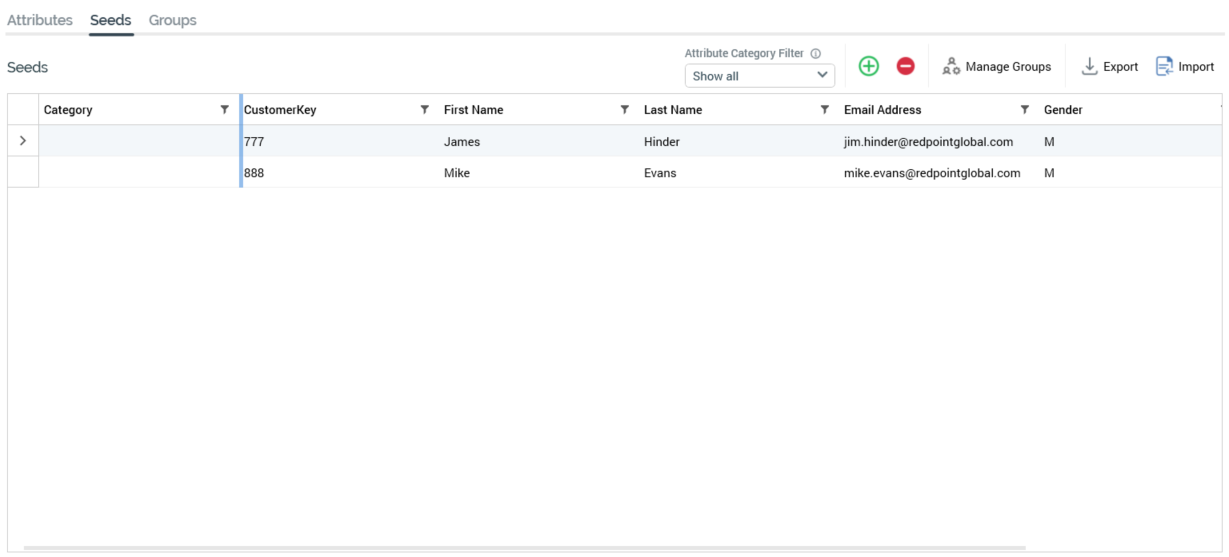Click the horizontal scrollbar below the grid

click(524, 548)
